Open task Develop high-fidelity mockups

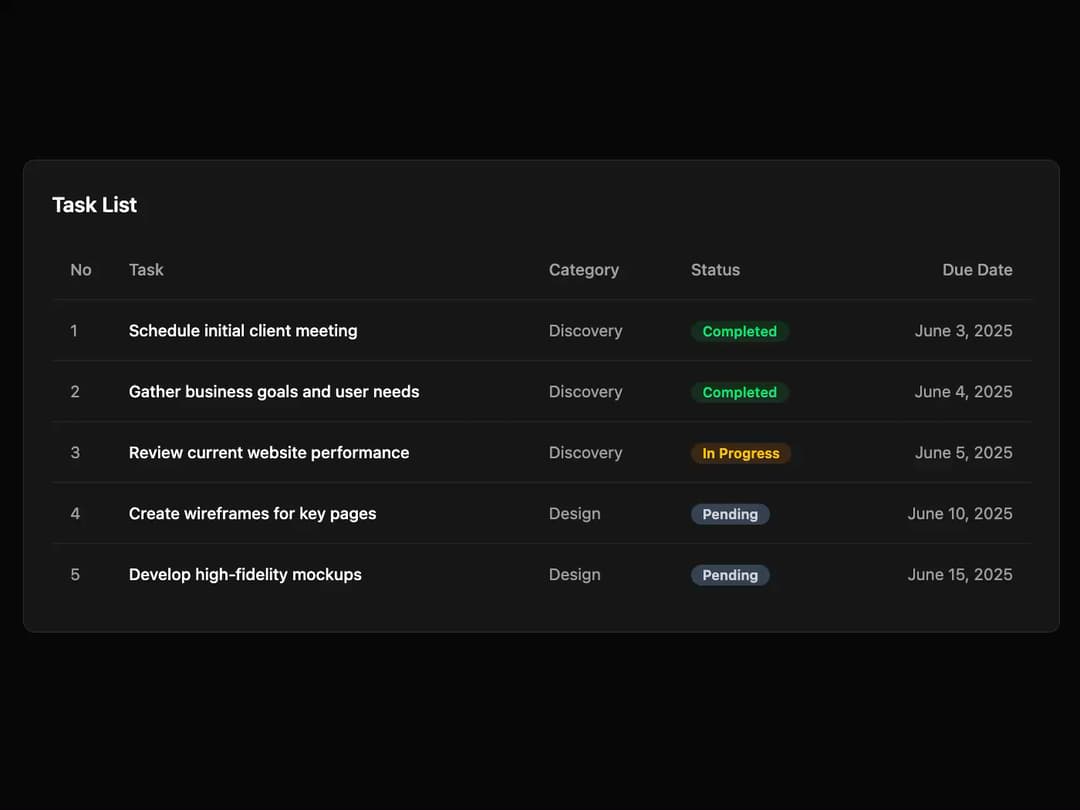coord(245,574)
